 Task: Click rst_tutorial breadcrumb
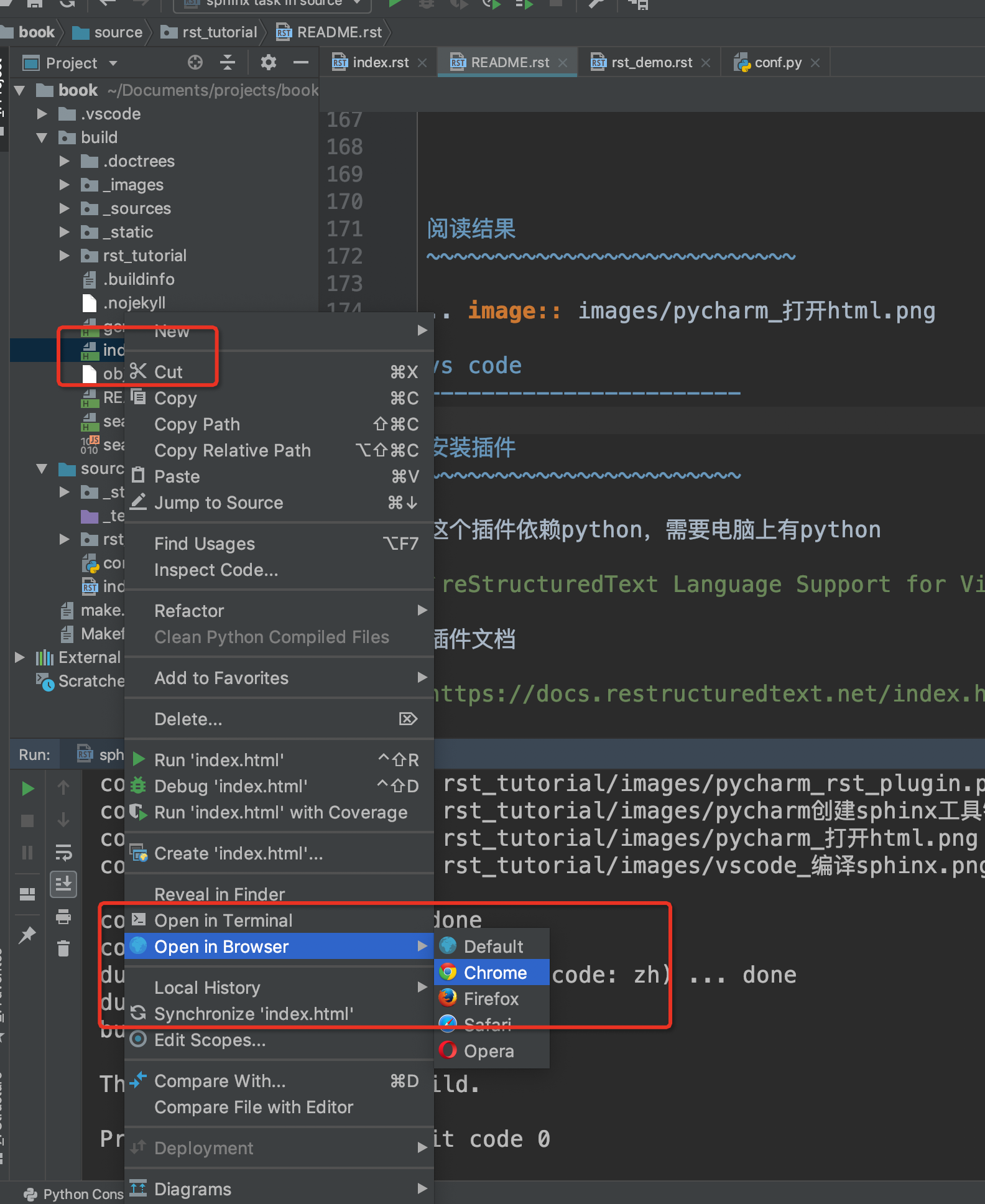click(x=208, y=32)
